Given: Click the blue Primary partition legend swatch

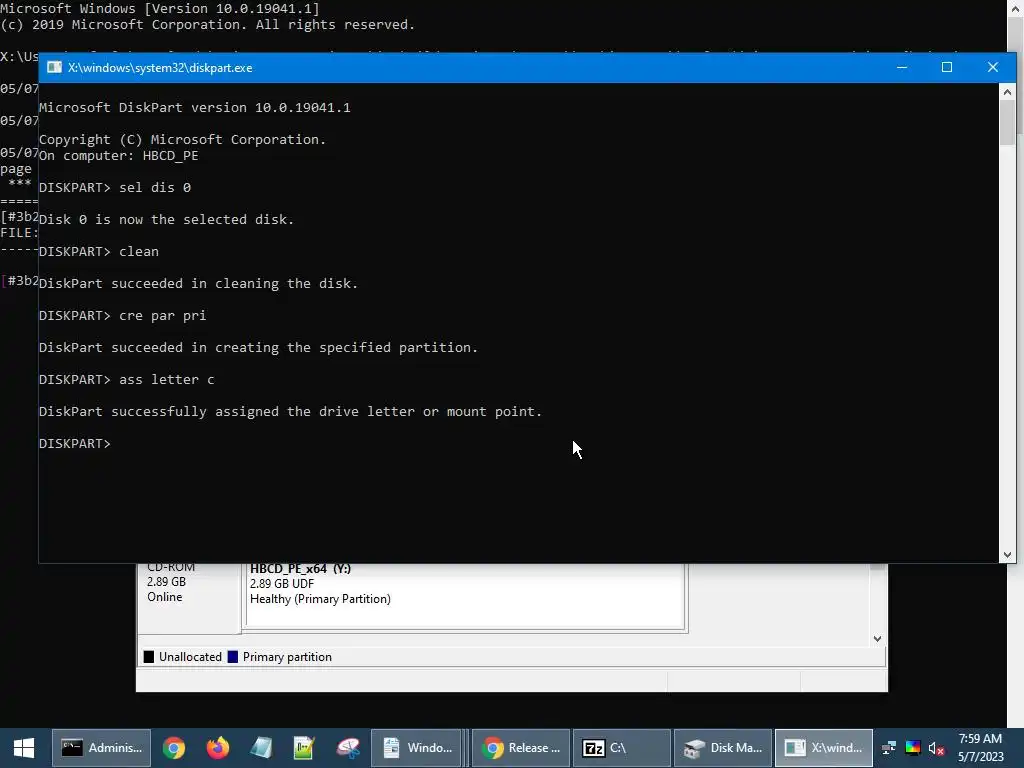Looking at the screenshot, I should click(232, 657).
